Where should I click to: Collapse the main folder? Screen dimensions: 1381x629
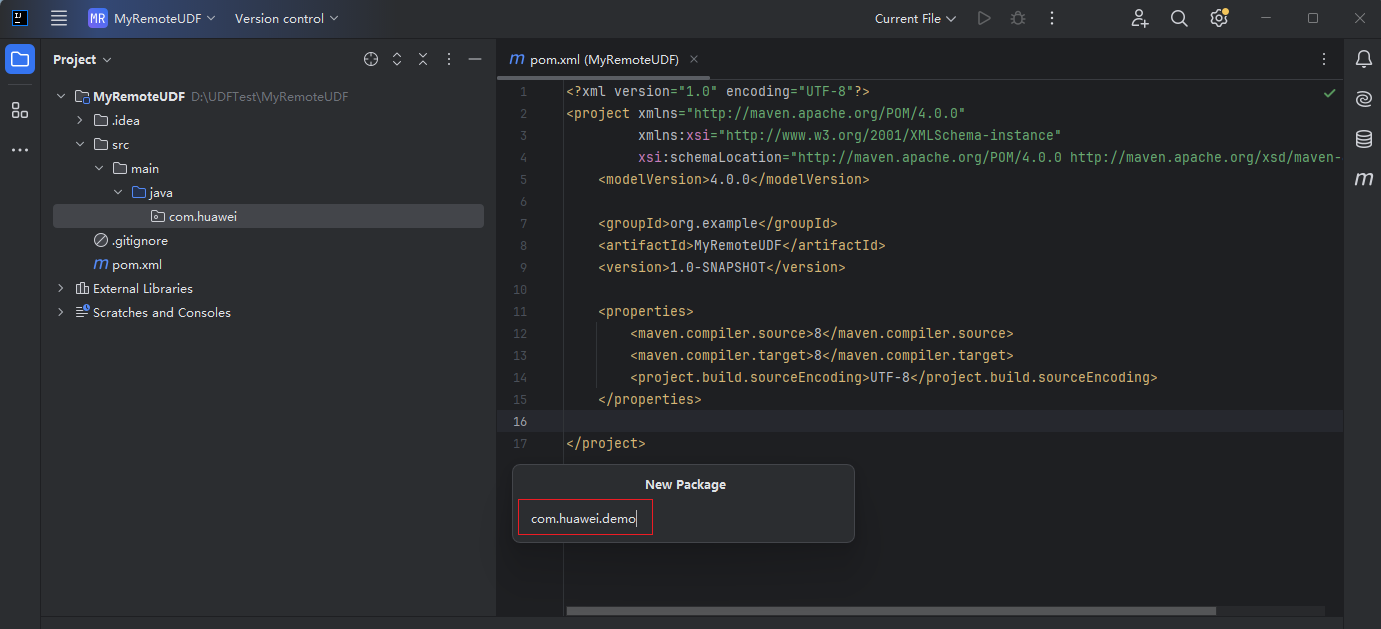coord(99,169)
